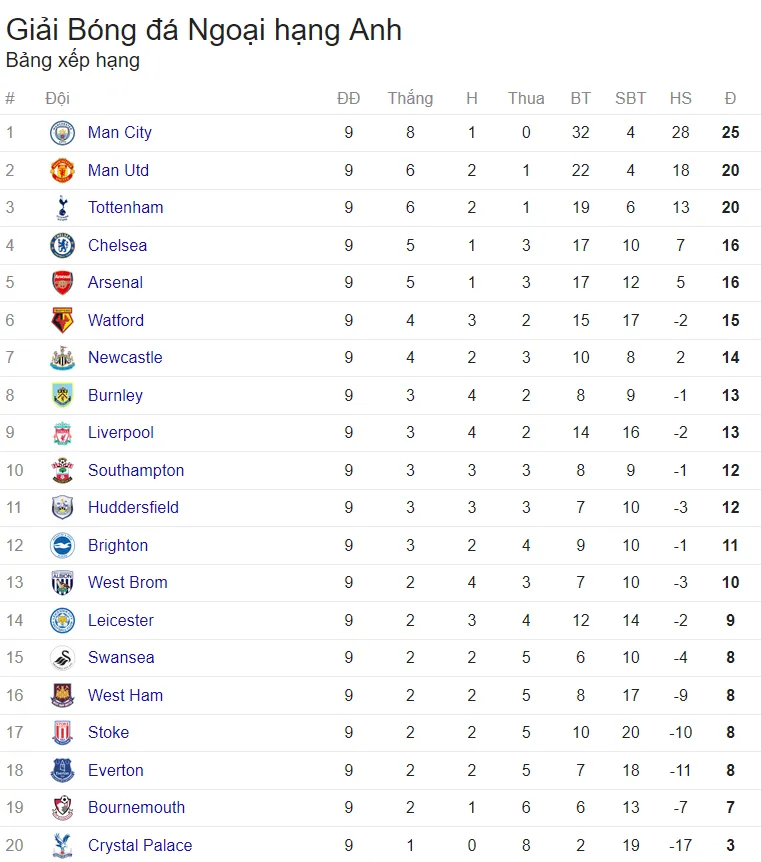Click the HS column header
Image resolution: width=761 pixels, height=862 pixels.
pos(680,98)
